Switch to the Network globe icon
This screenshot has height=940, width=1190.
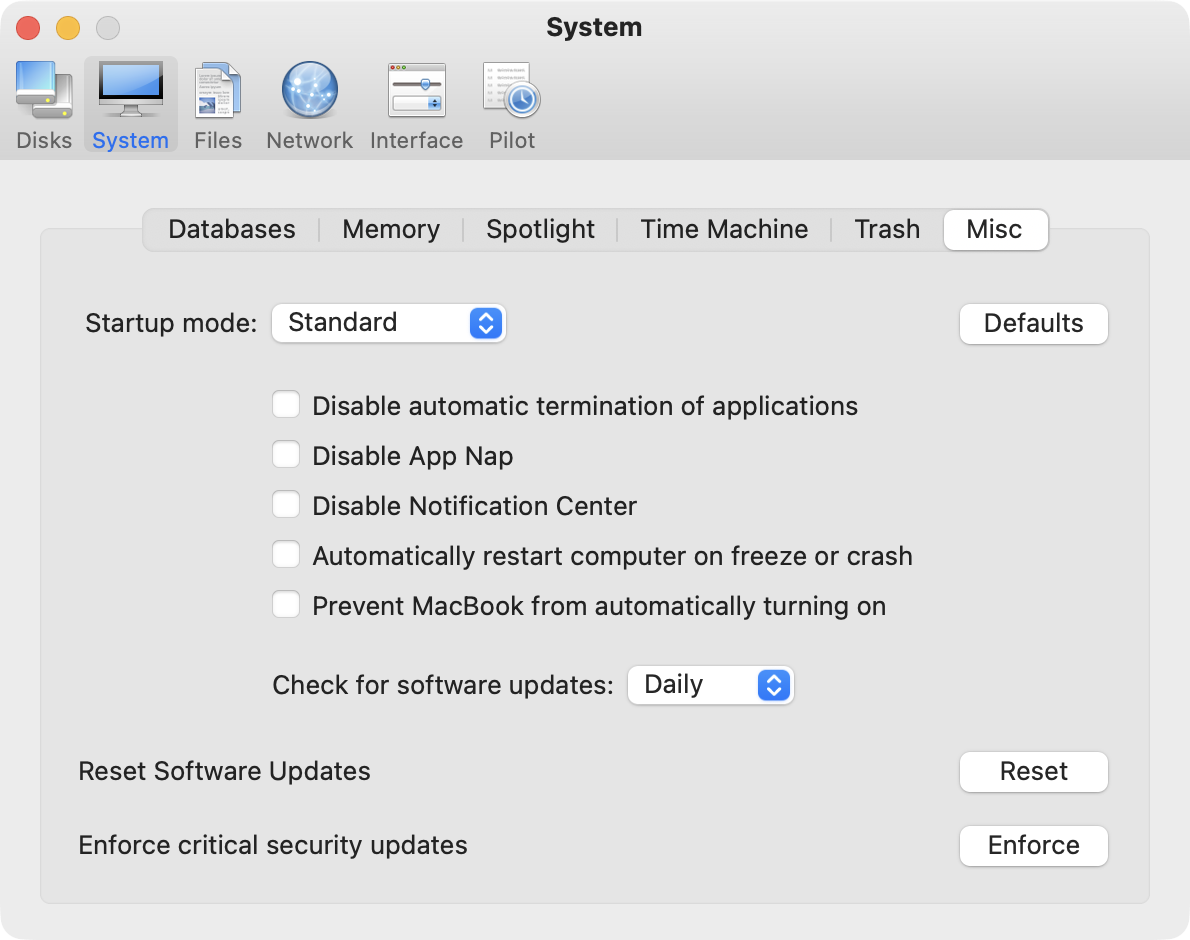[x=309, y=91]
